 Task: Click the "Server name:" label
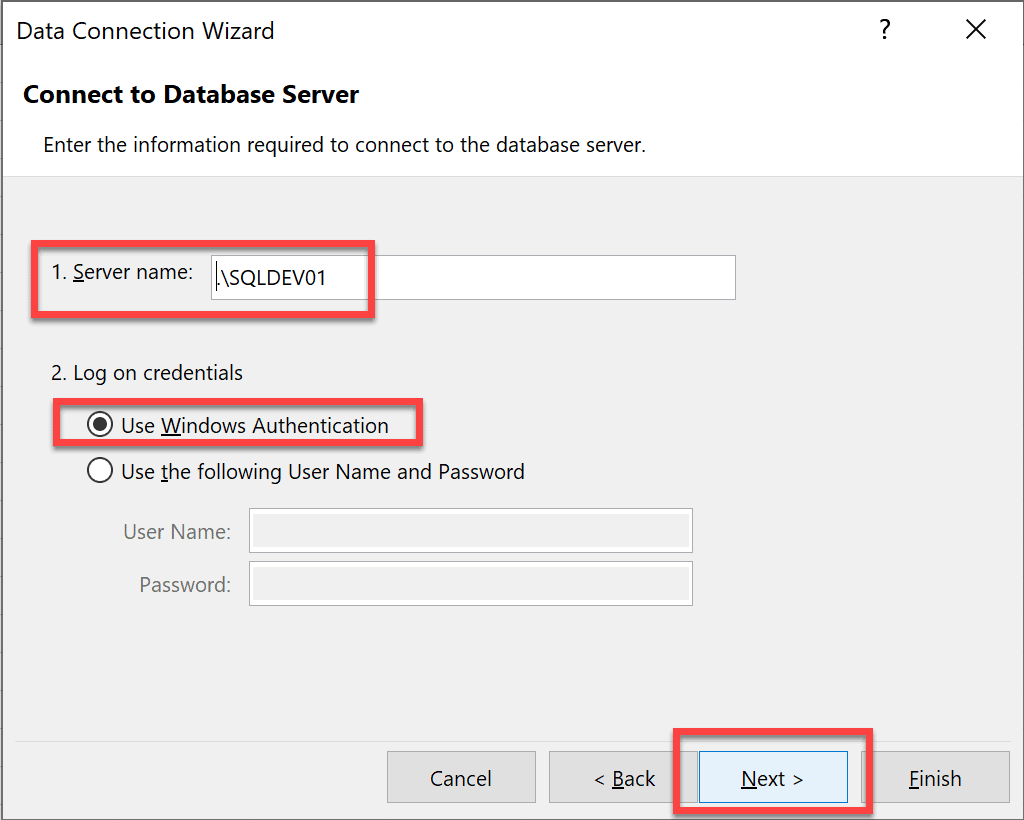point(122,272)
